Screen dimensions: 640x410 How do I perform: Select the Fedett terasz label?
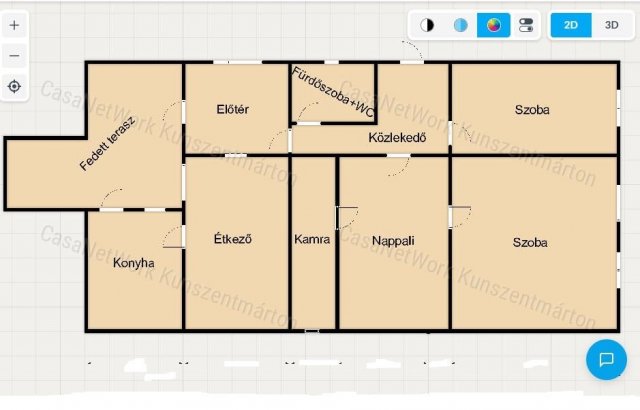(107, 143)
